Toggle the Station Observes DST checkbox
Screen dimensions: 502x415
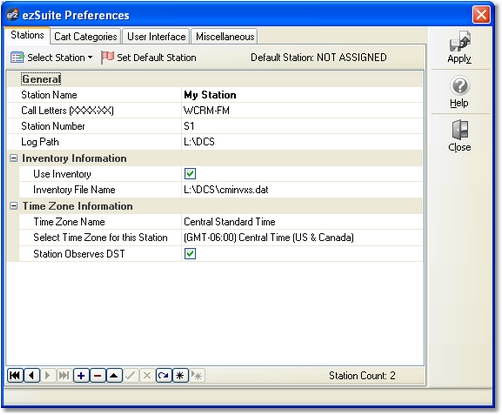pos(190,254)
